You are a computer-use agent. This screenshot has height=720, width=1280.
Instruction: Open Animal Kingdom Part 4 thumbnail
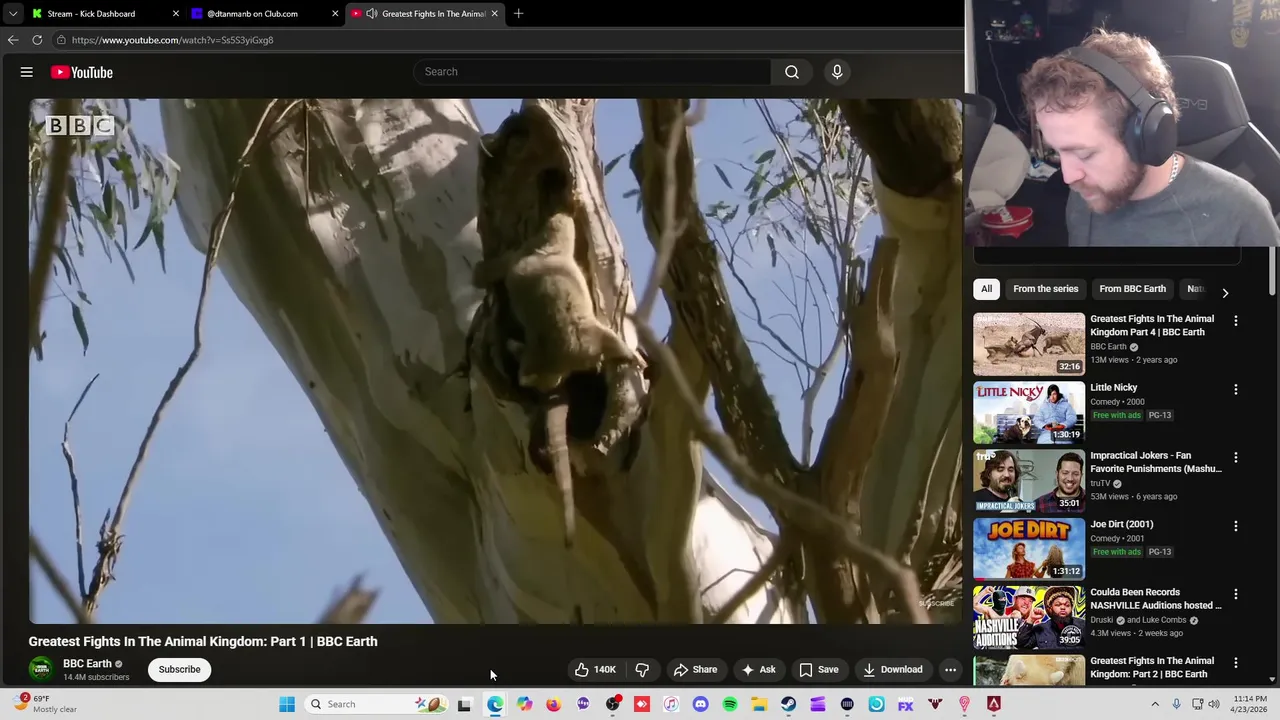point(1029,344)
